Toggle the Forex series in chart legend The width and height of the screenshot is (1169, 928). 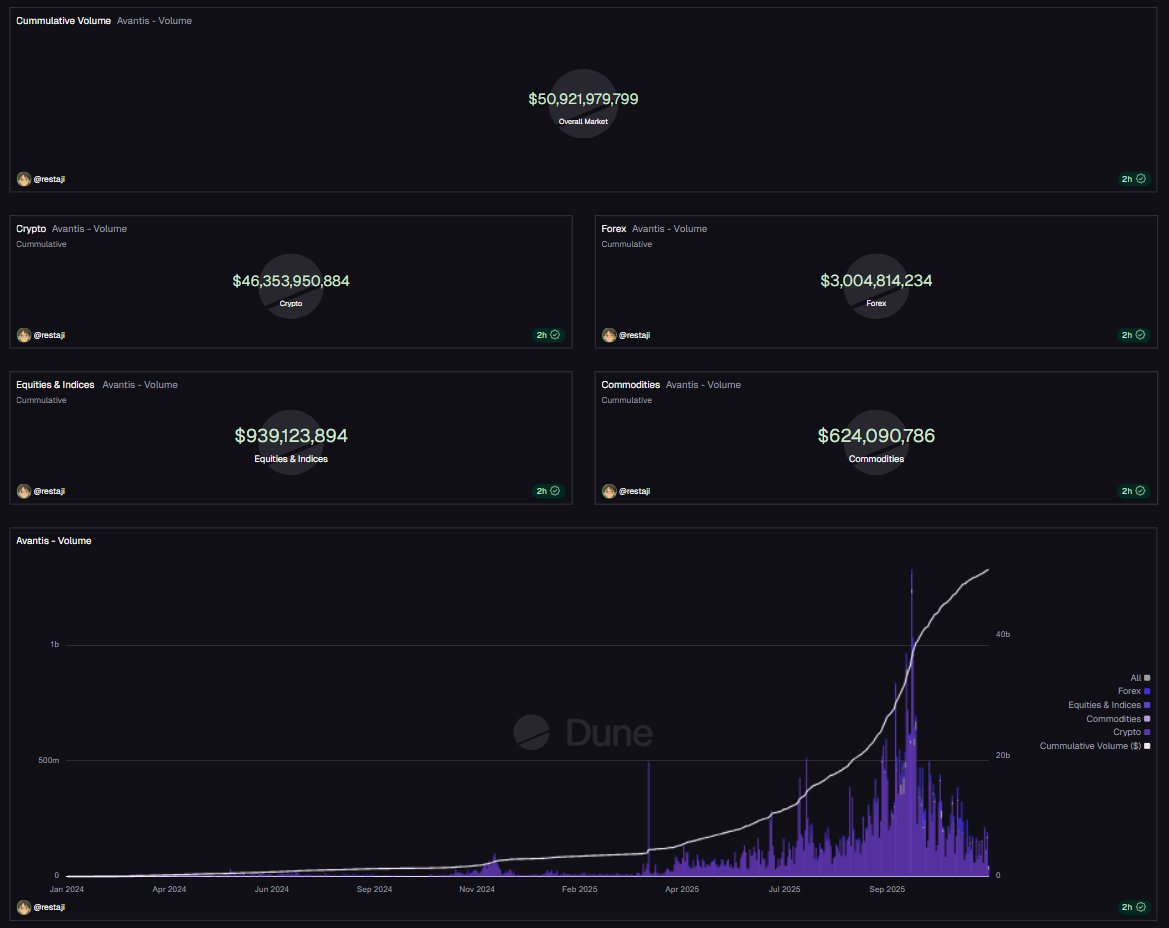coord(1134,691)
